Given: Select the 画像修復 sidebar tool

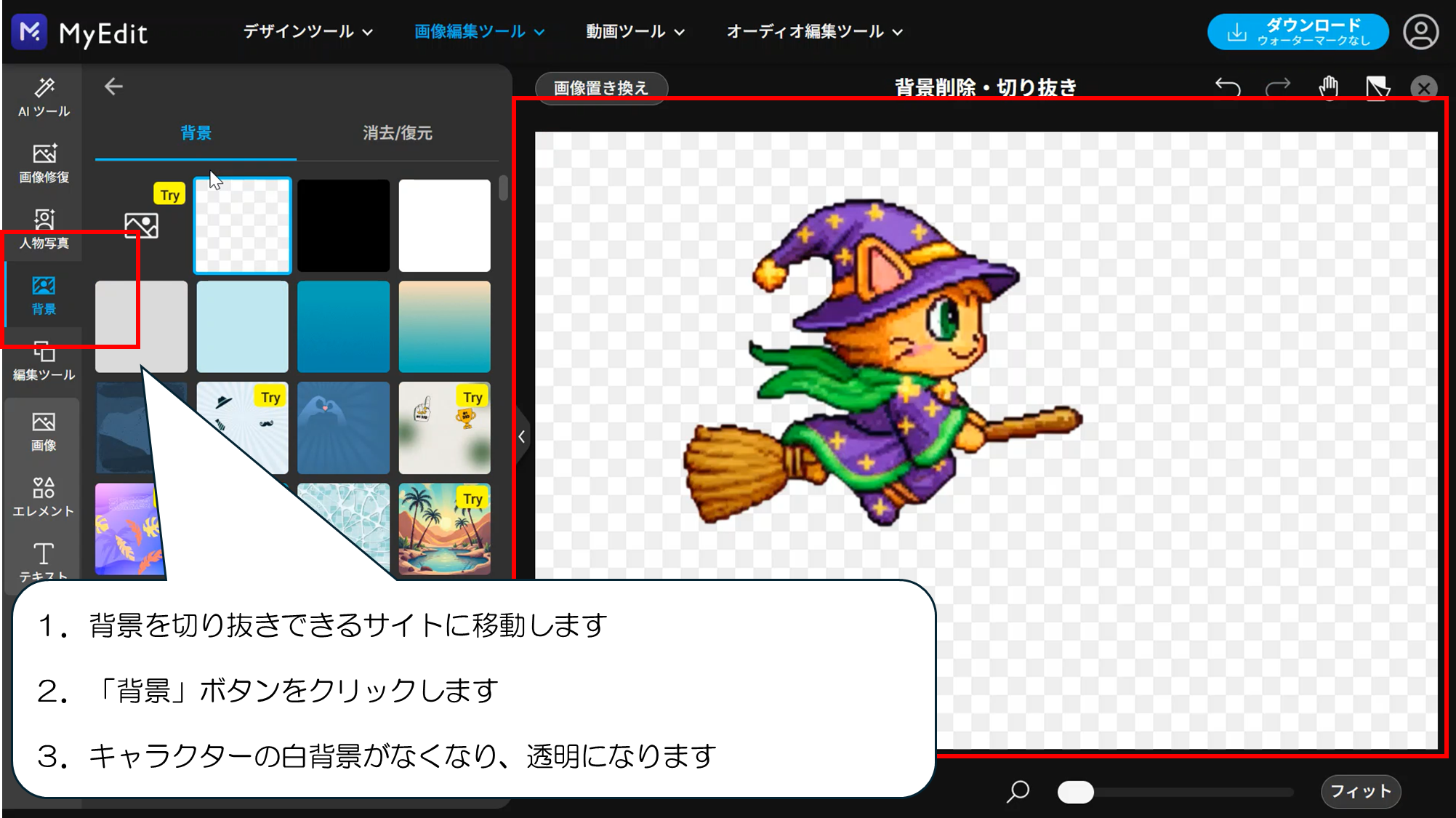Looking at the screenshot, I should 44,163.
